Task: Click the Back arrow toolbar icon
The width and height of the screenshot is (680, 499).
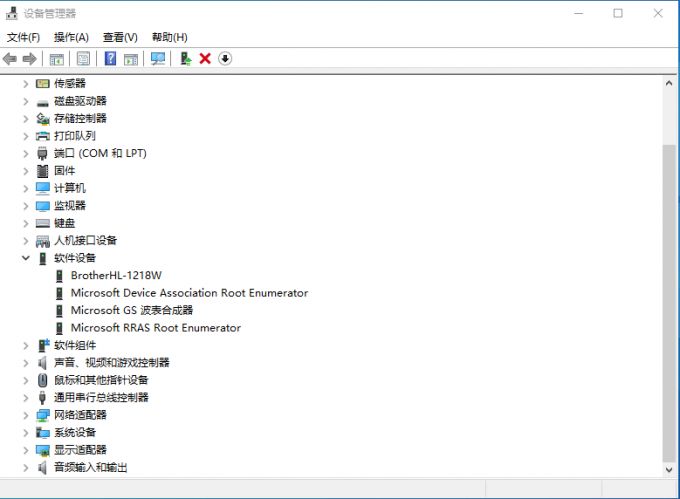Action: coord(10,59)
